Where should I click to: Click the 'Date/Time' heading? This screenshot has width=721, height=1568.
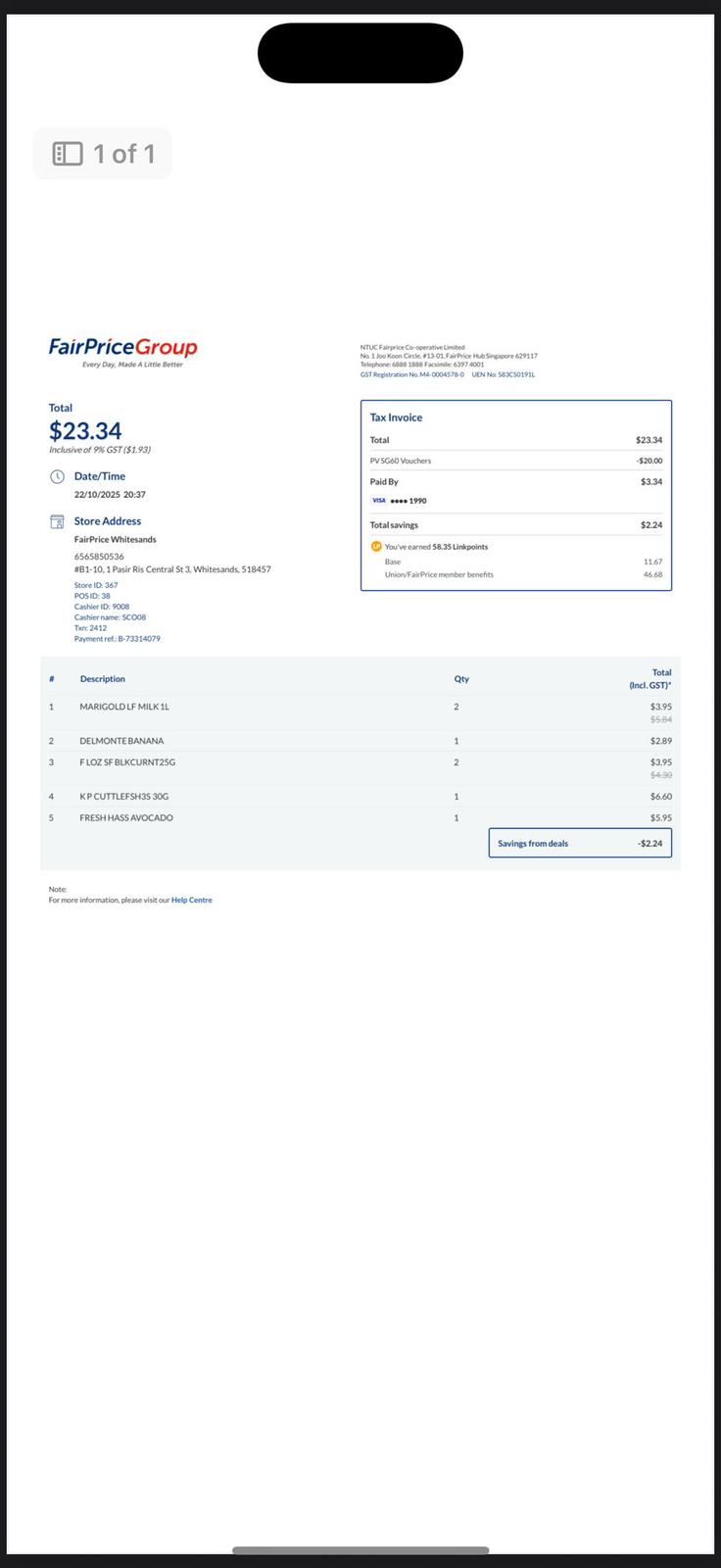[100, 476]
